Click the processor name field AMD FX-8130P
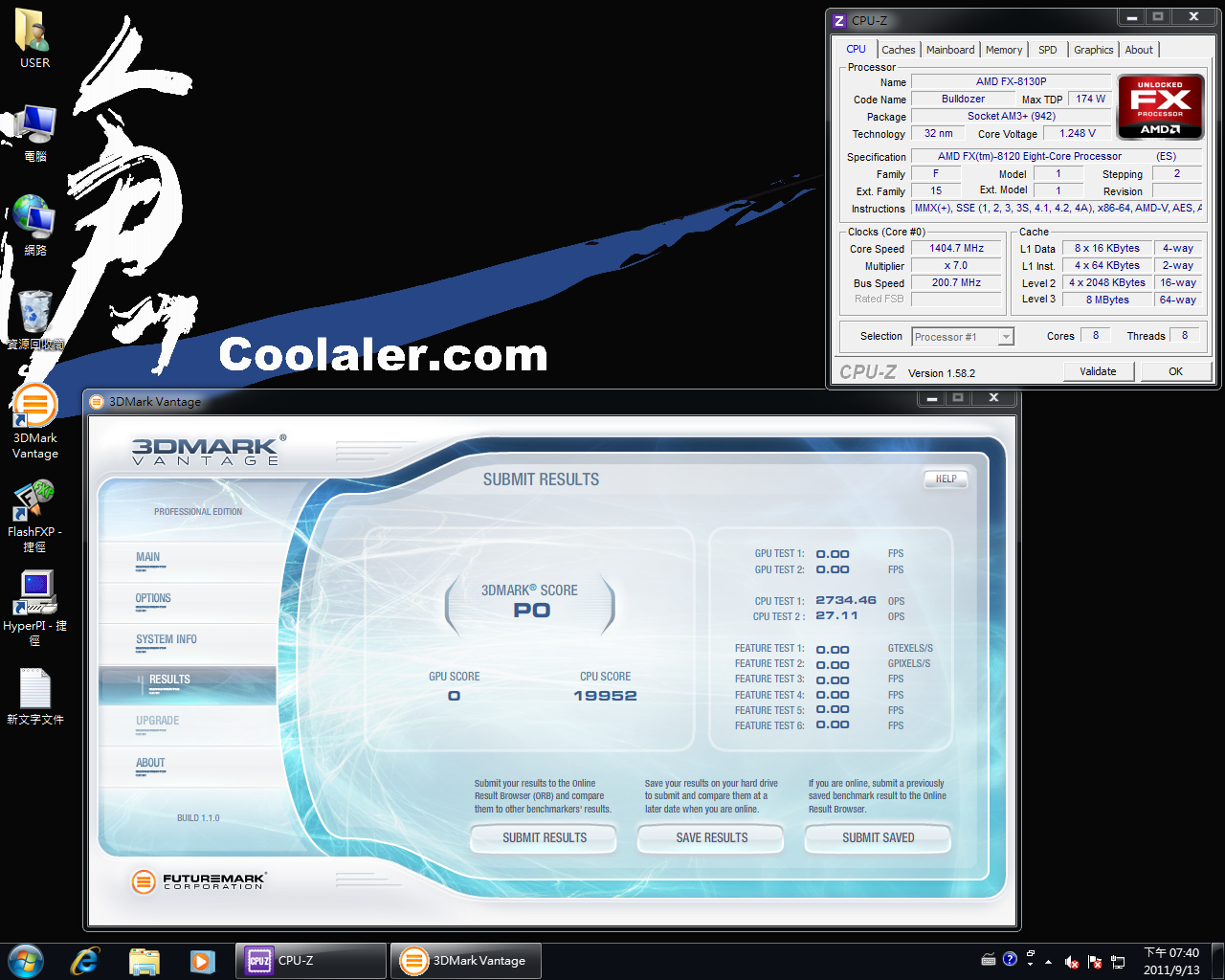This screenshot has height=980, width=1225. (1011, 82)
